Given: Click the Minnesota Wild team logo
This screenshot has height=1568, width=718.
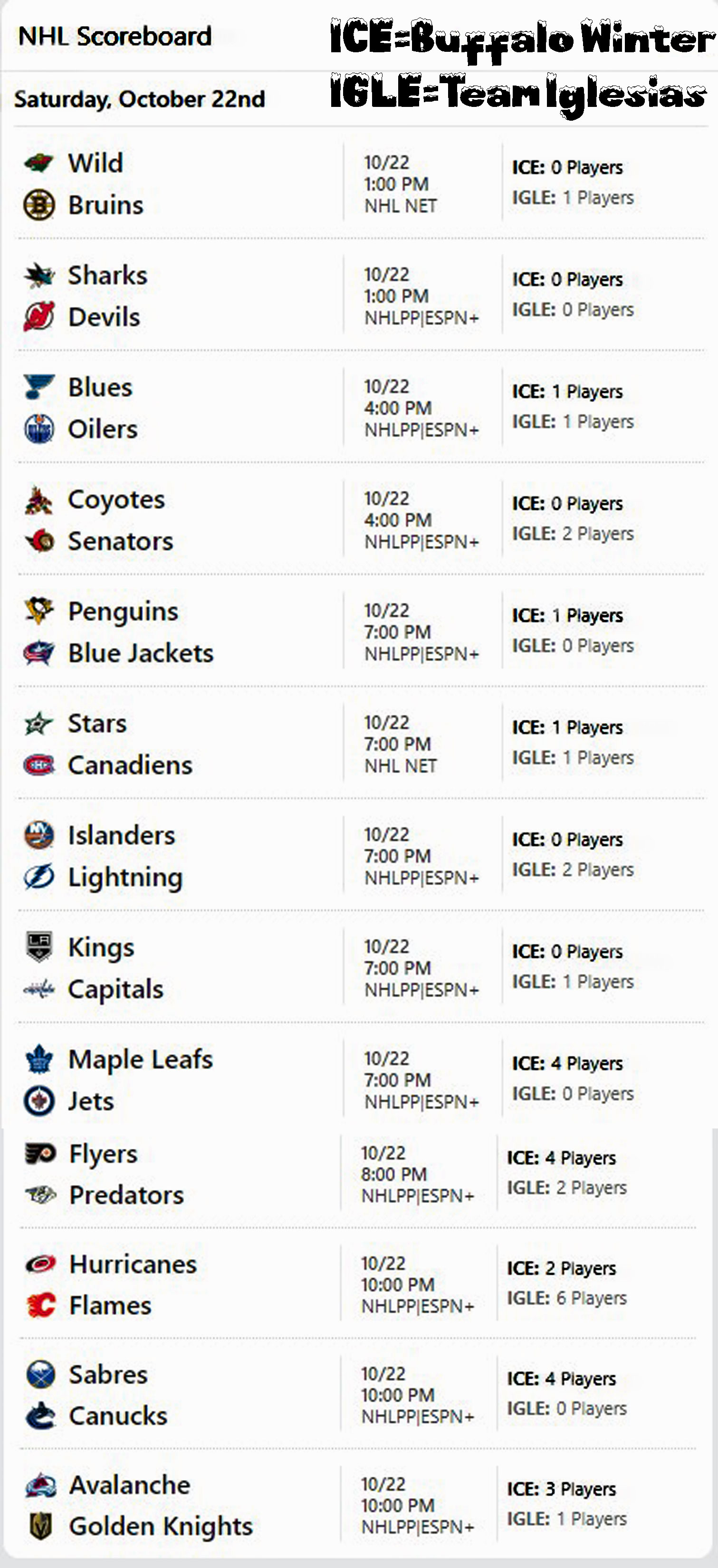Looking at the screenshot, I should [x=38, y=163].
